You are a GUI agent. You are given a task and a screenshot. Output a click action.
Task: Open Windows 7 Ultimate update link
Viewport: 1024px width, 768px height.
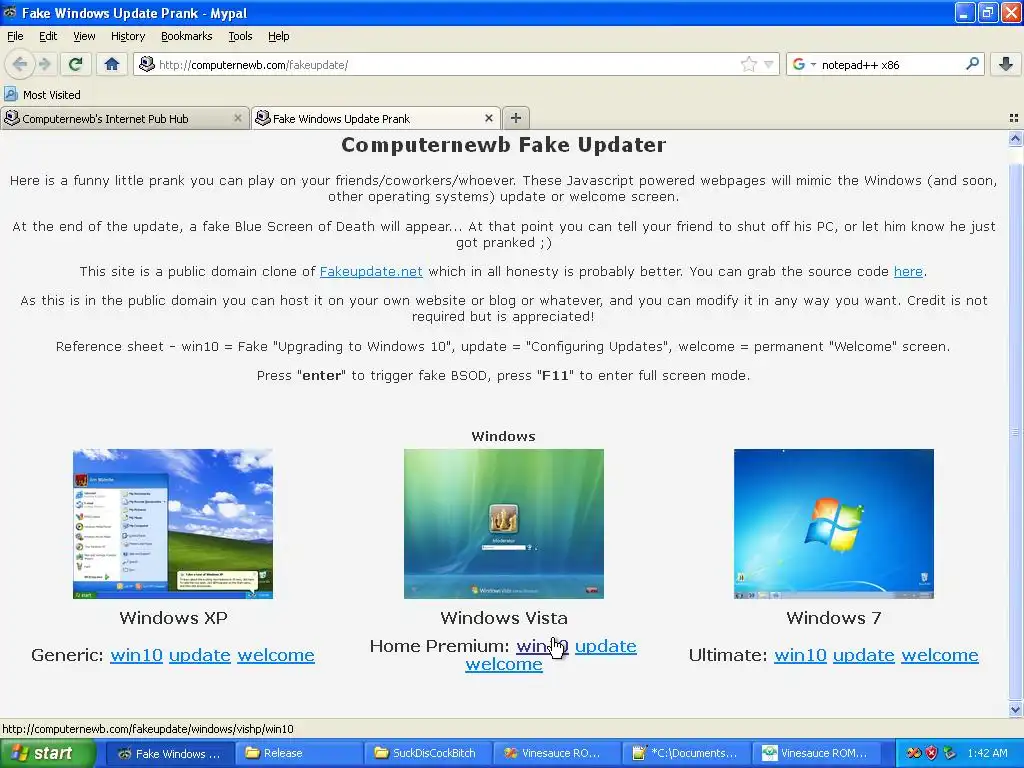click(863, 655)
